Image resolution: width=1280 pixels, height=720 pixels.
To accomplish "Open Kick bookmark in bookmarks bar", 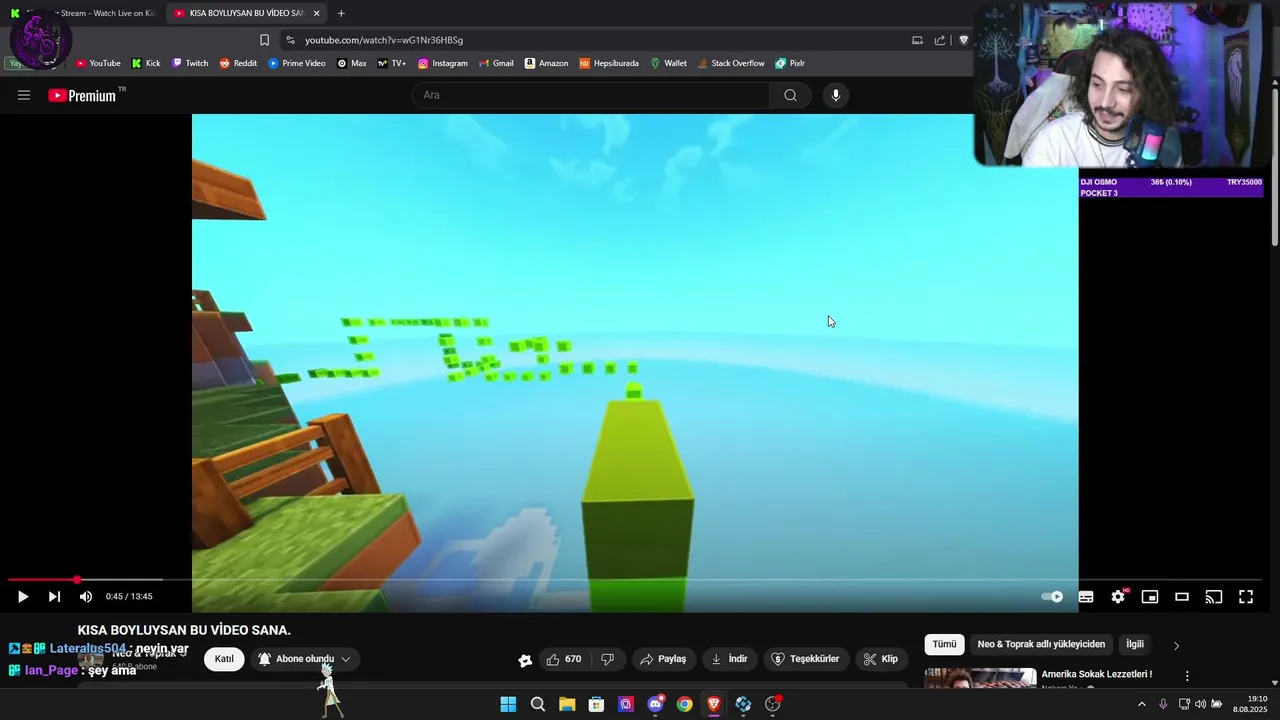I will [x=146, y=63].
